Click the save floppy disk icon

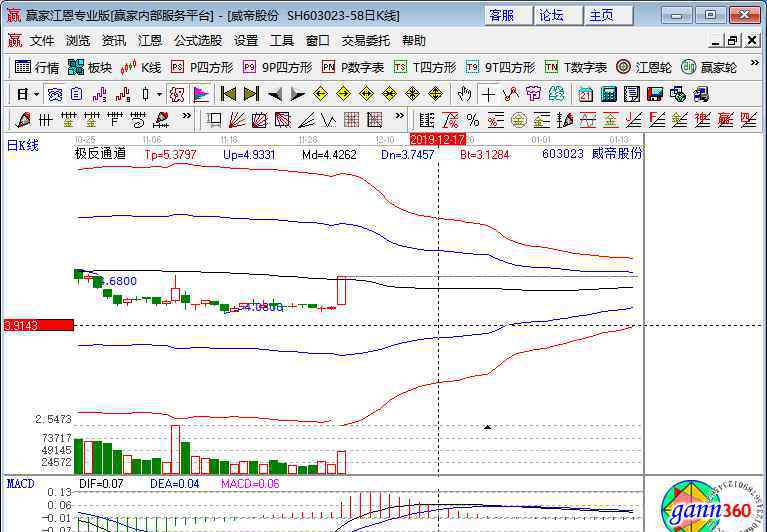[654, 94]
